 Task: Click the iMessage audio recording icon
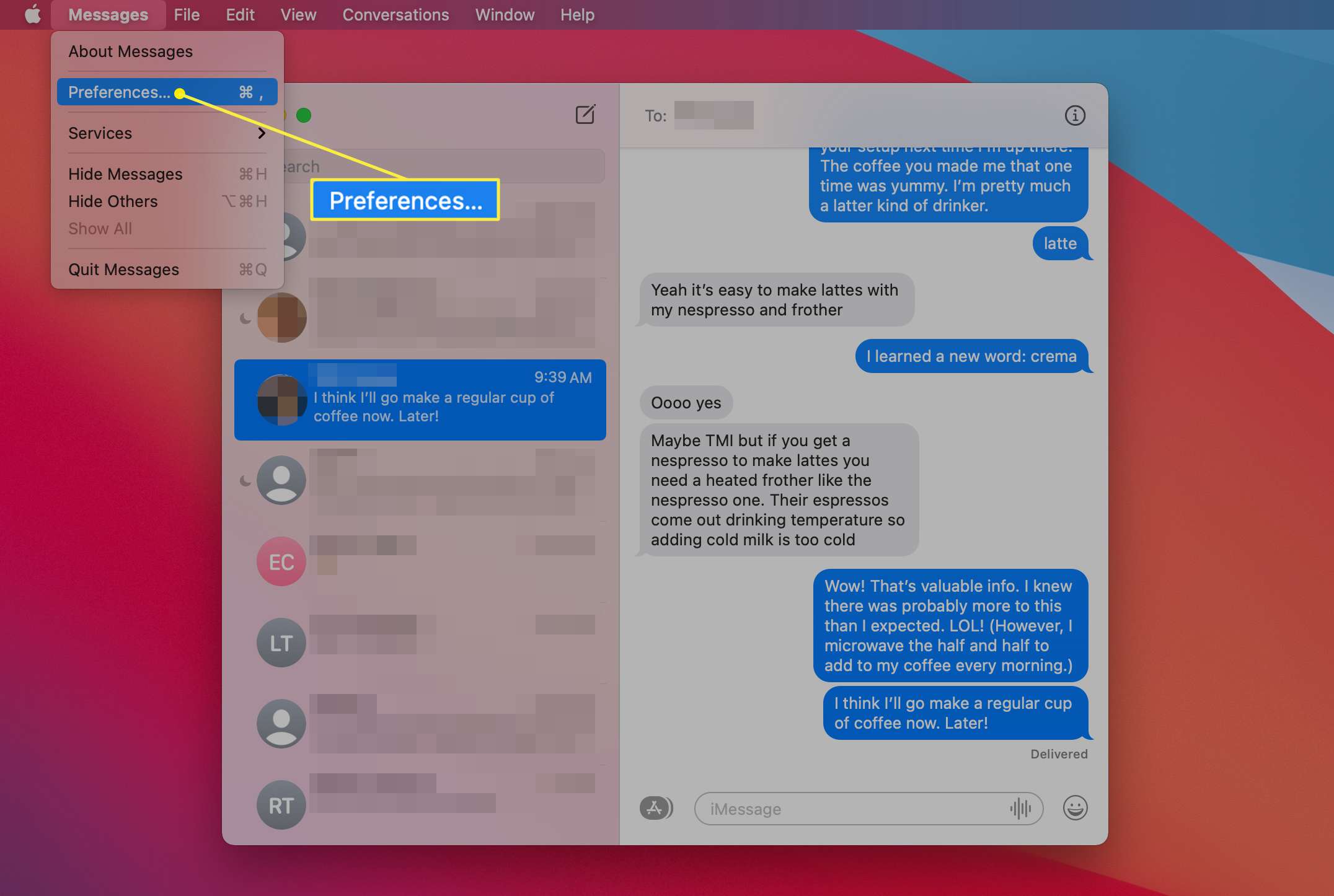pos(1023,808)
